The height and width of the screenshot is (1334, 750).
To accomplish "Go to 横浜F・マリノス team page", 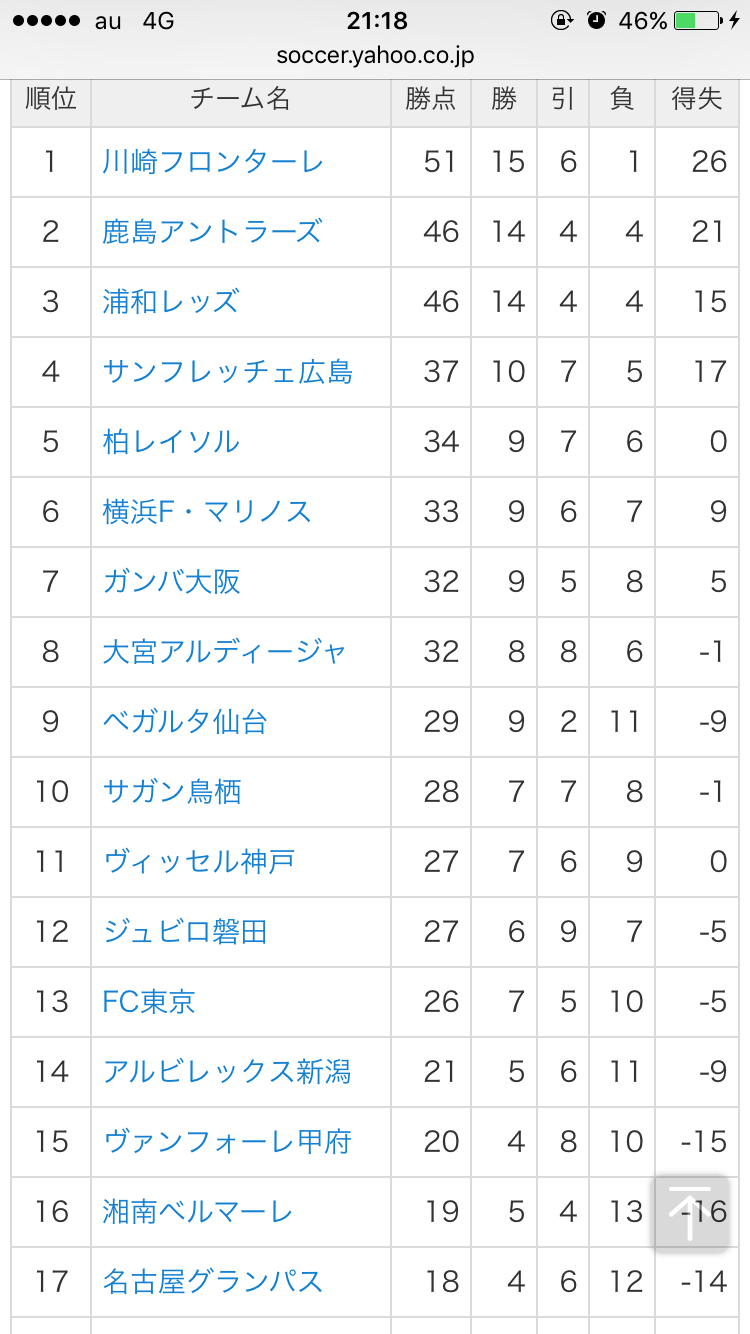I will point(207,512).
